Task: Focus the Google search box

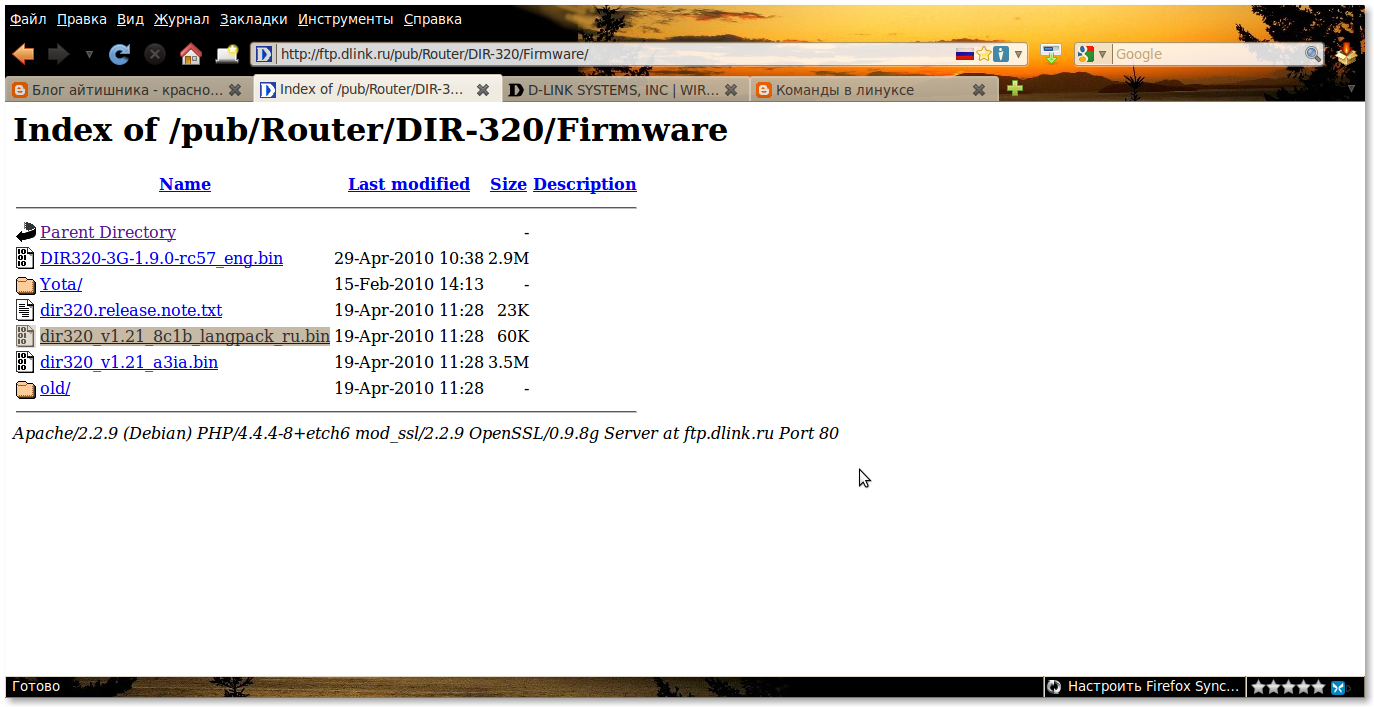Action: point(1208,54)
